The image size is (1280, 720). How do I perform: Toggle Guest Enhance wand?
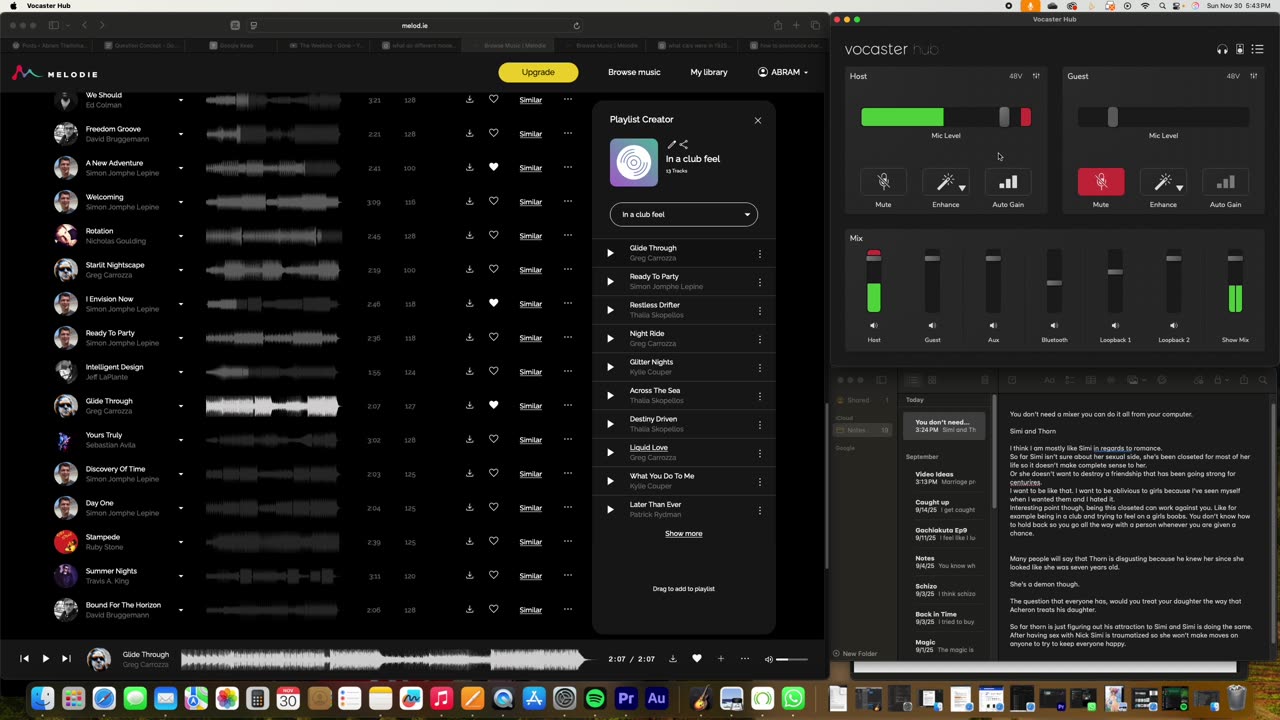point(1162,182)
